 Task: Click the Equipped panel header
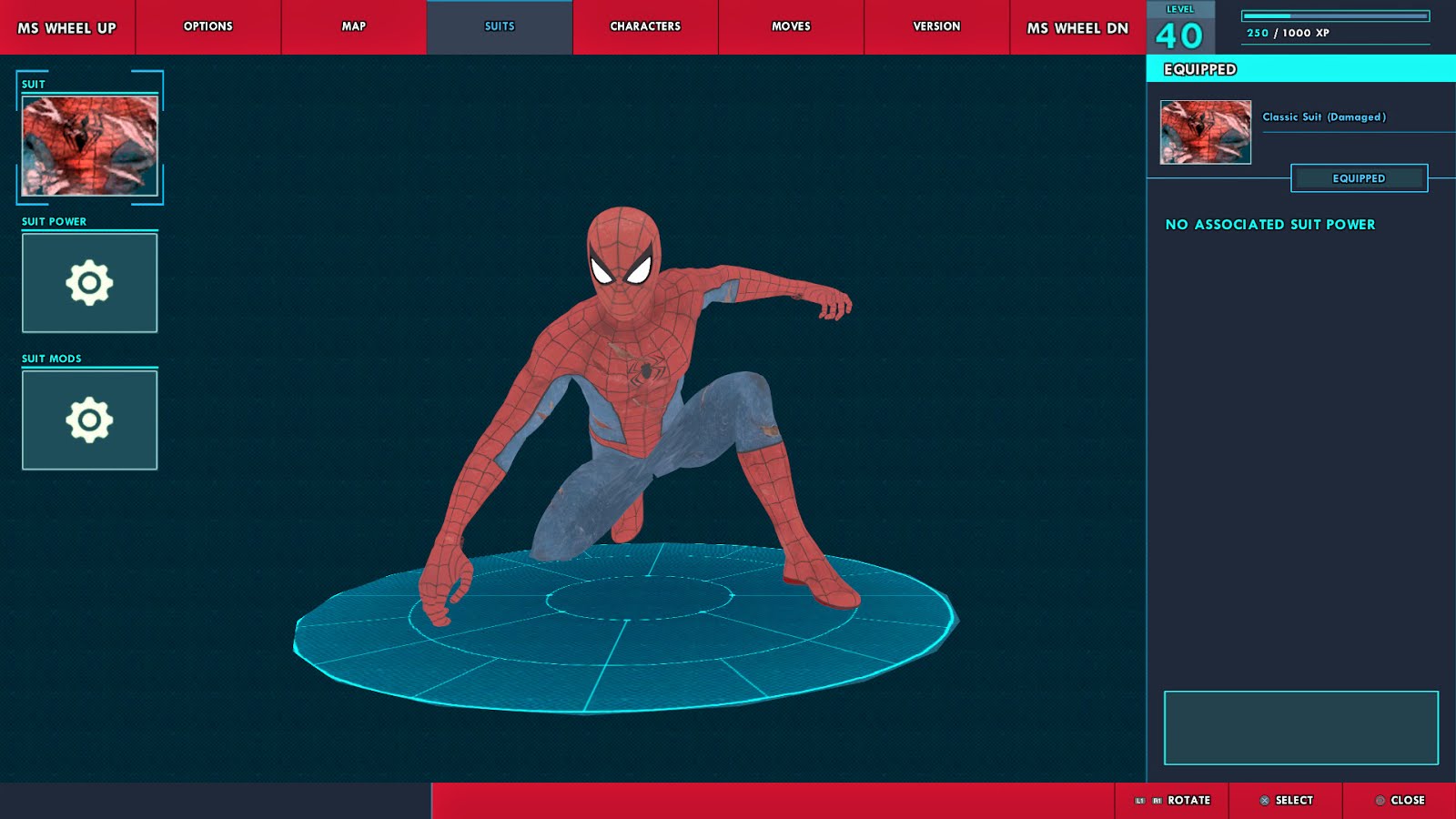point(1301,69)
